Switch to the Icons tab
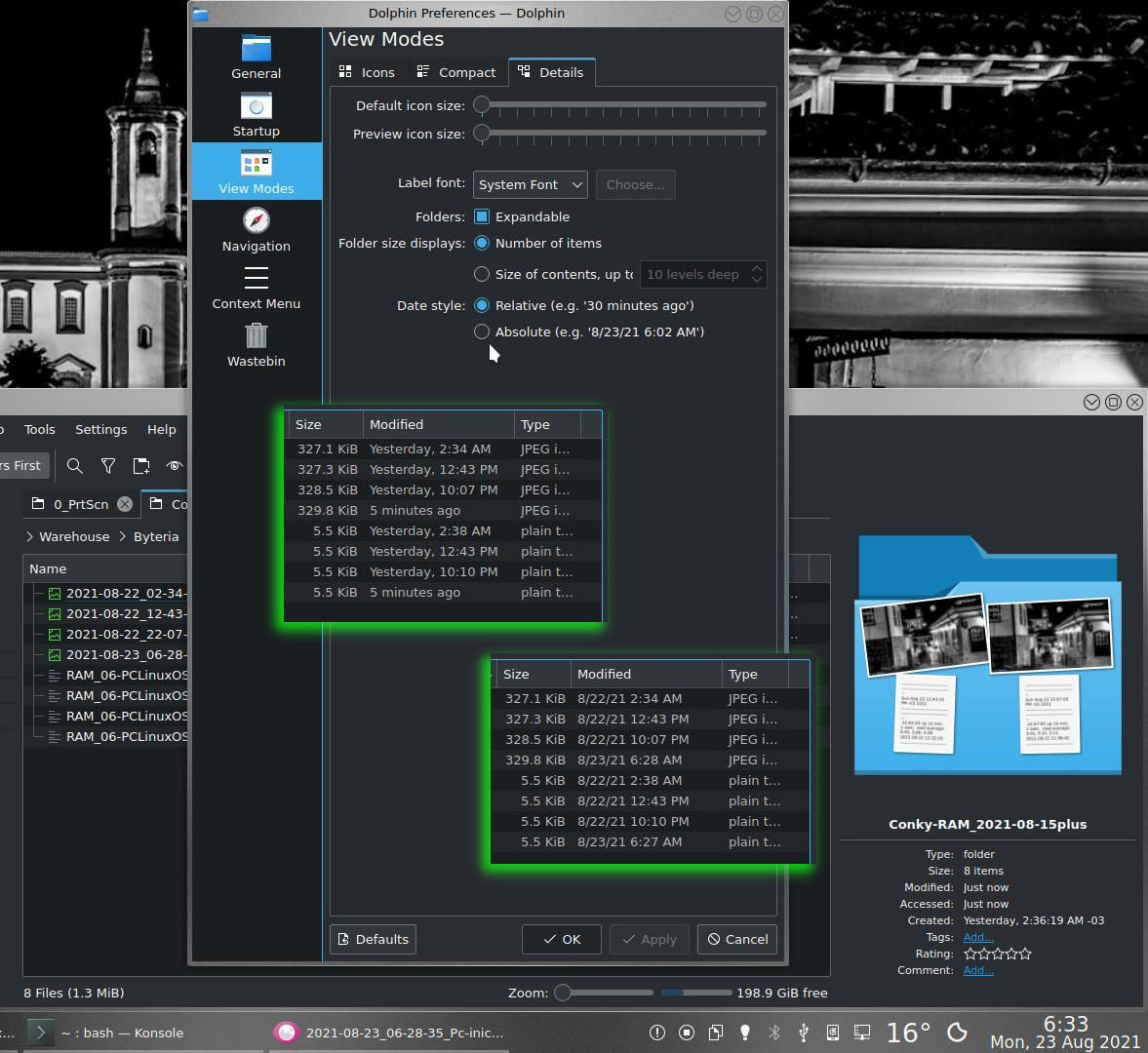This screenshot has height=1053, width=1148. tap(367, 72)
